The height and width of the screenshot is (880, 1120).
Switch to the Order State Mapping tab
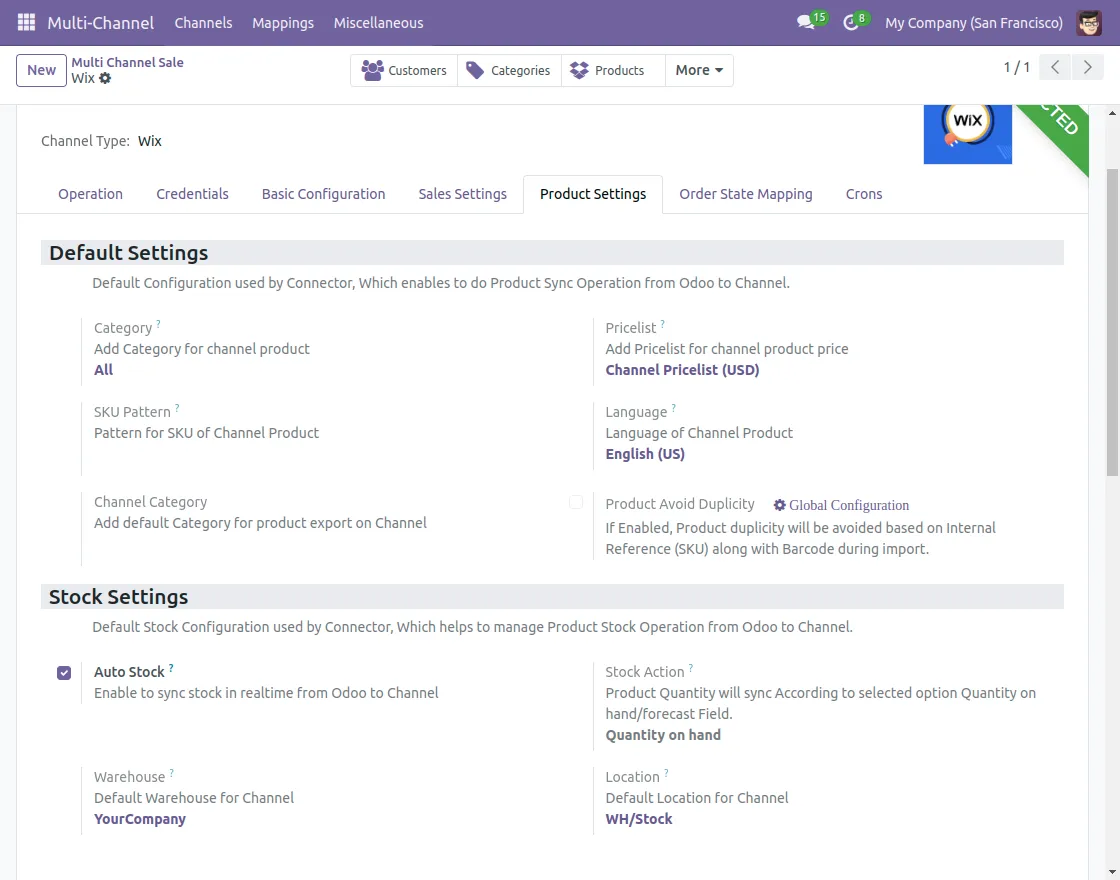(745, 194)
